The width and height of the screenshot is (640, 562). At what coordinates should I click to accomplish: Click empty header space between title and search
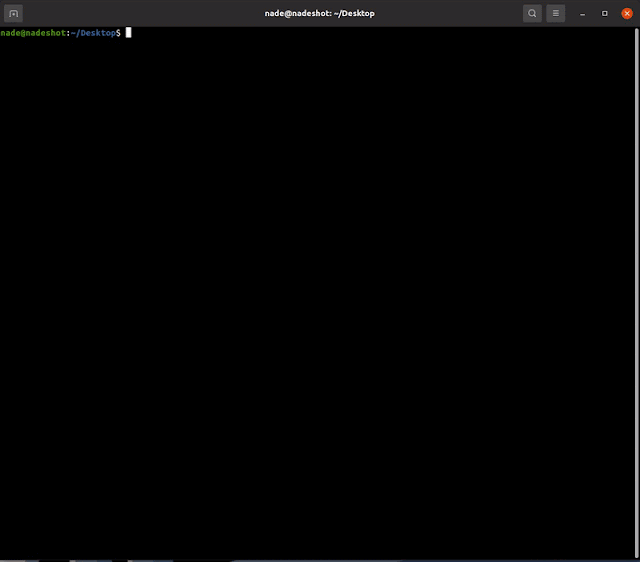tap(450, 13)
